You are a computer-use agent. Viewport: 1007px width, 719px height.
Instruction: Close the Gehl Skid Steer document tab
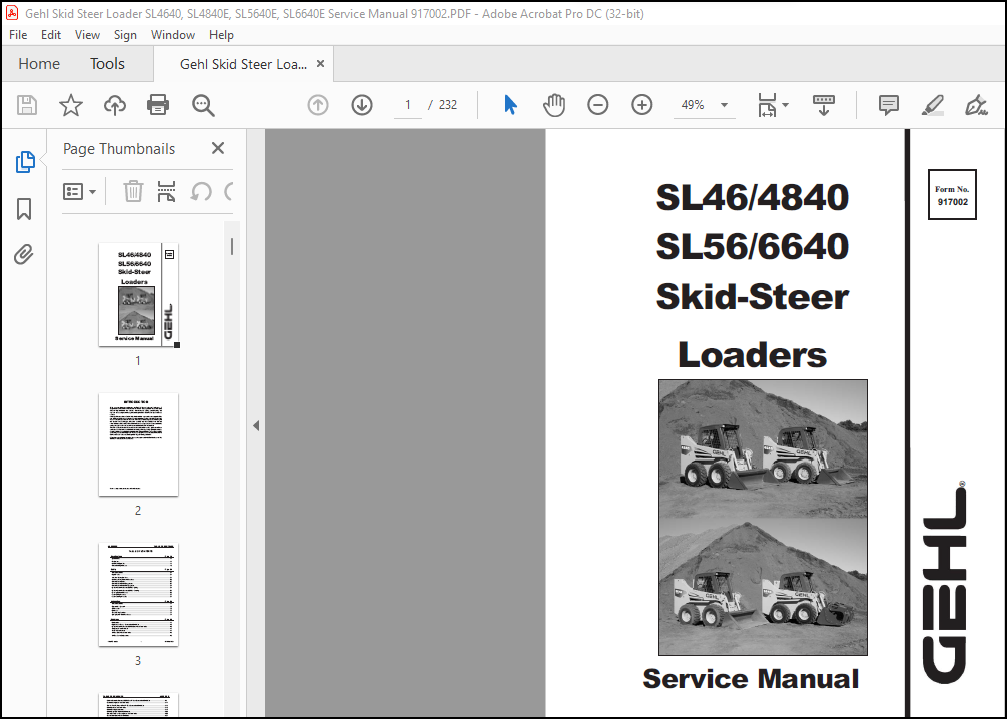[x=320, y=64]
